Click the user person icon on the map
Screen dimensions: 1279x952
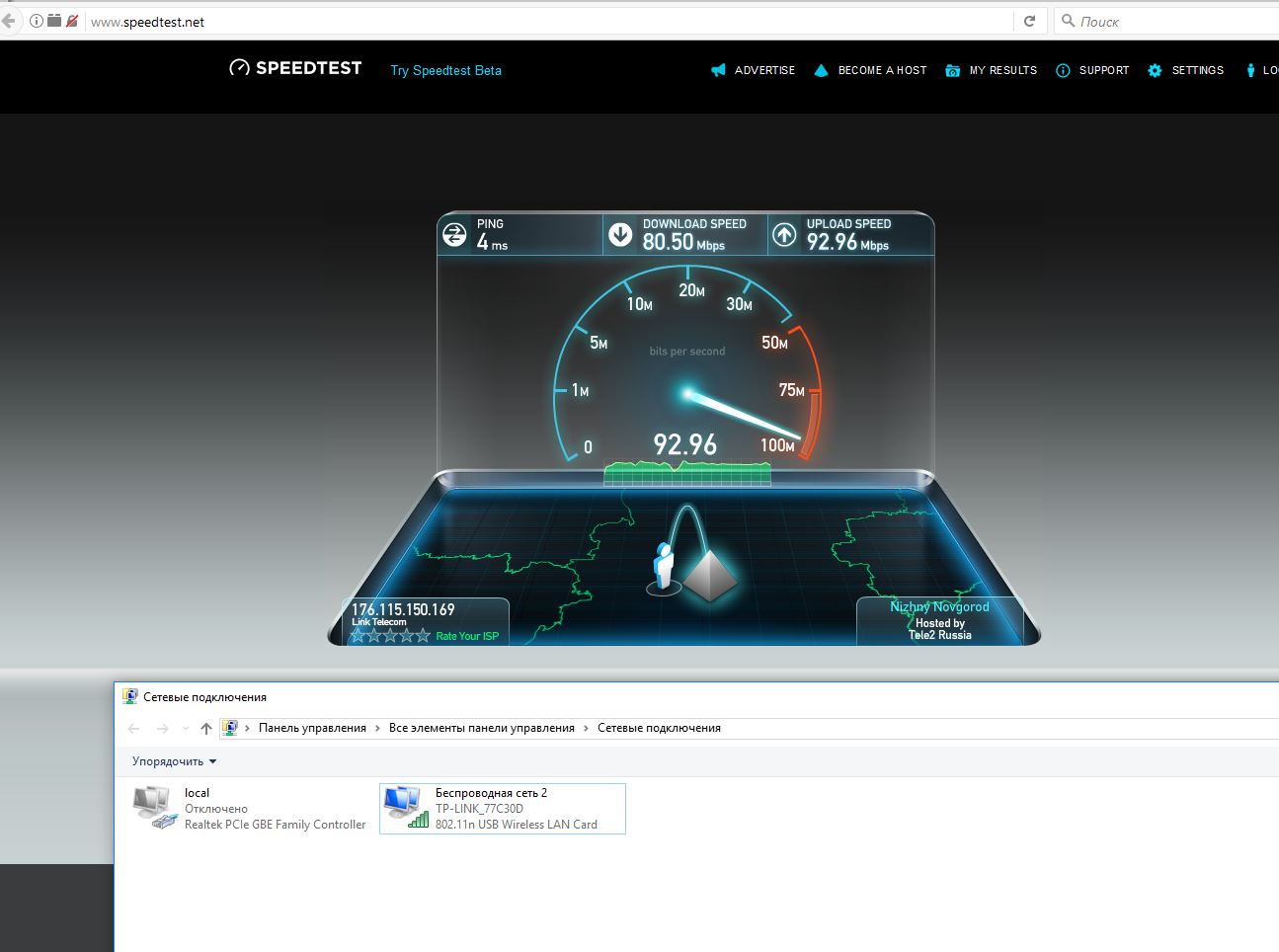tap(664, 568)
